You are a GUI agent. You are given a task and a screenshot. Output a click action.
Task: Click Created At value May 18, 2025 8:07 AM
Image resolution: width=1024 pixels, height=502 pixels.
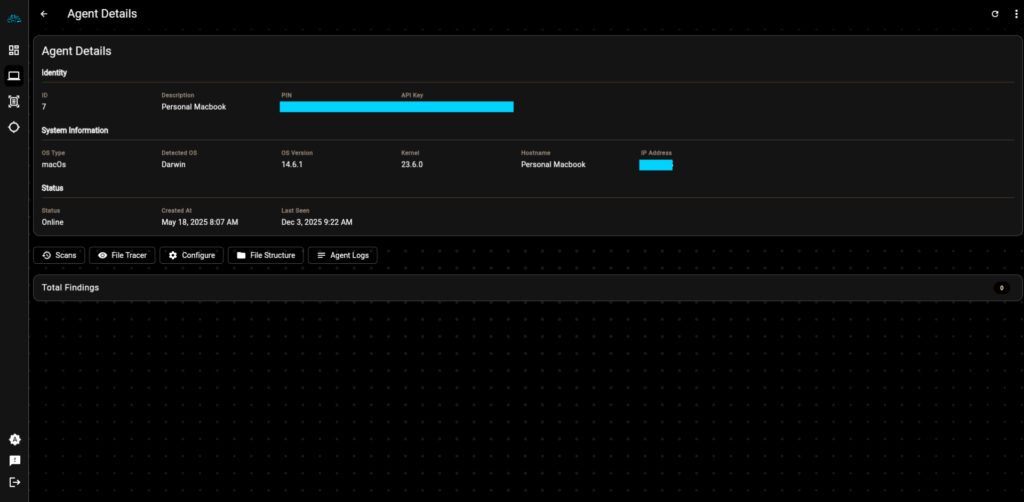[200, 222]
